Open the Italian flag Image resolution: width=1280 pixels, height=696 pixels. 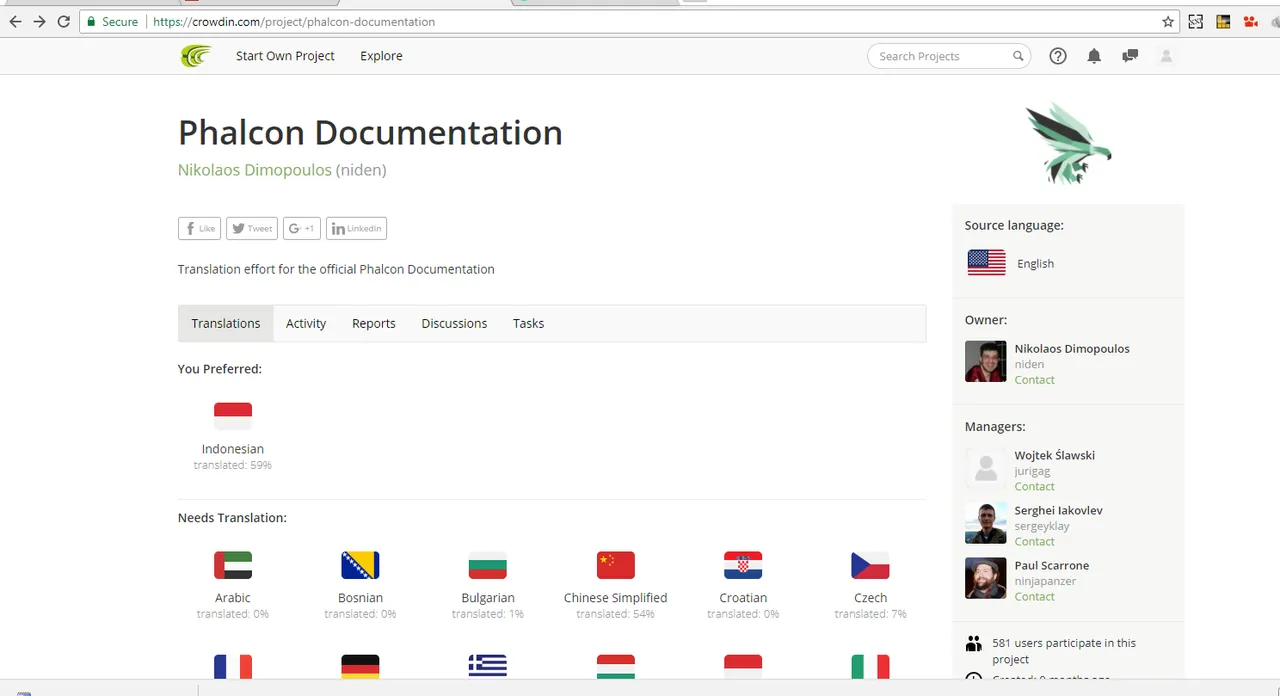(x=870, y=667)
